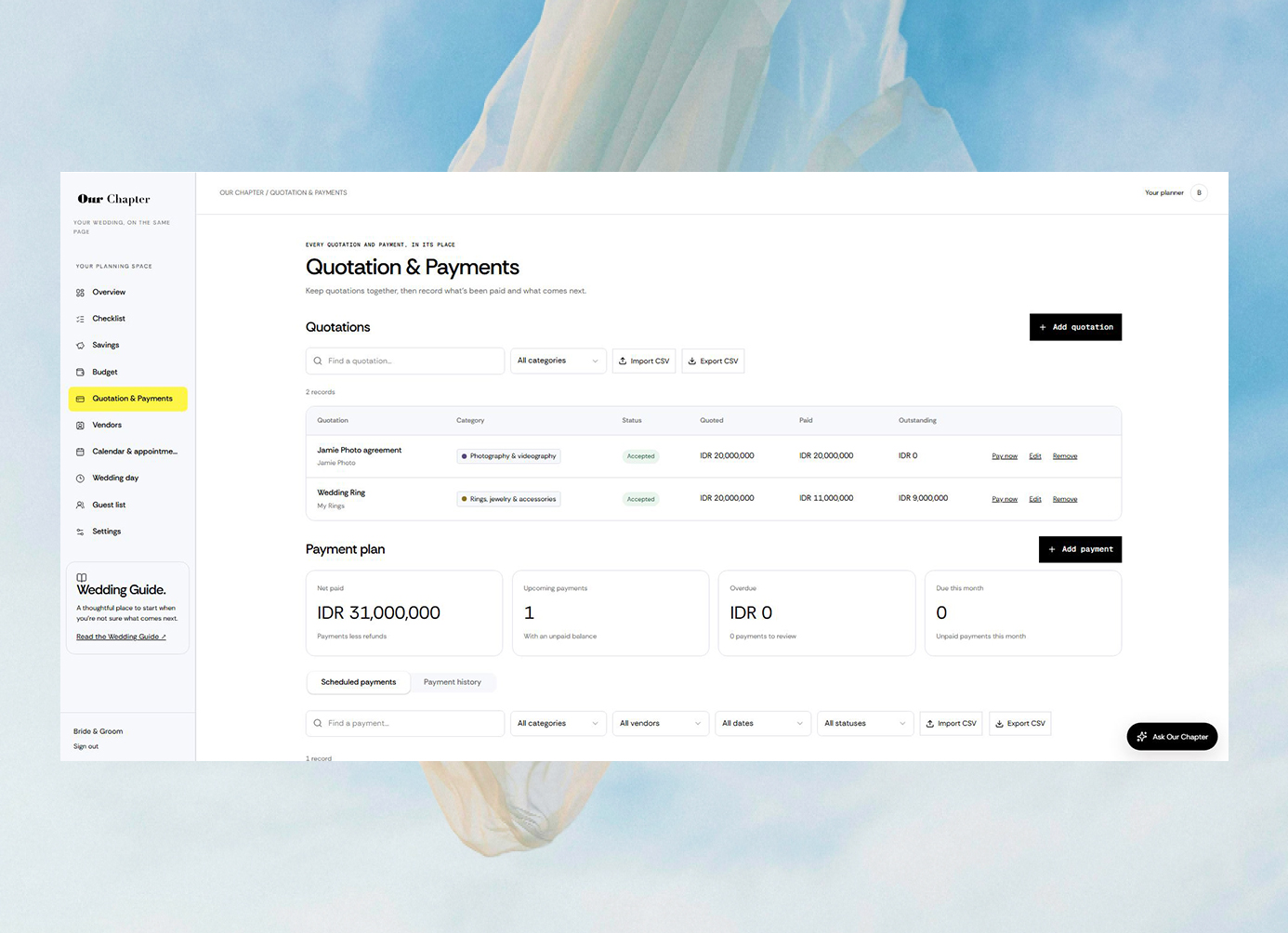The height and width of the screenshot is (933, 1288).
Task: Click the Quotation & Payments card icon
Action: (80, 399)
